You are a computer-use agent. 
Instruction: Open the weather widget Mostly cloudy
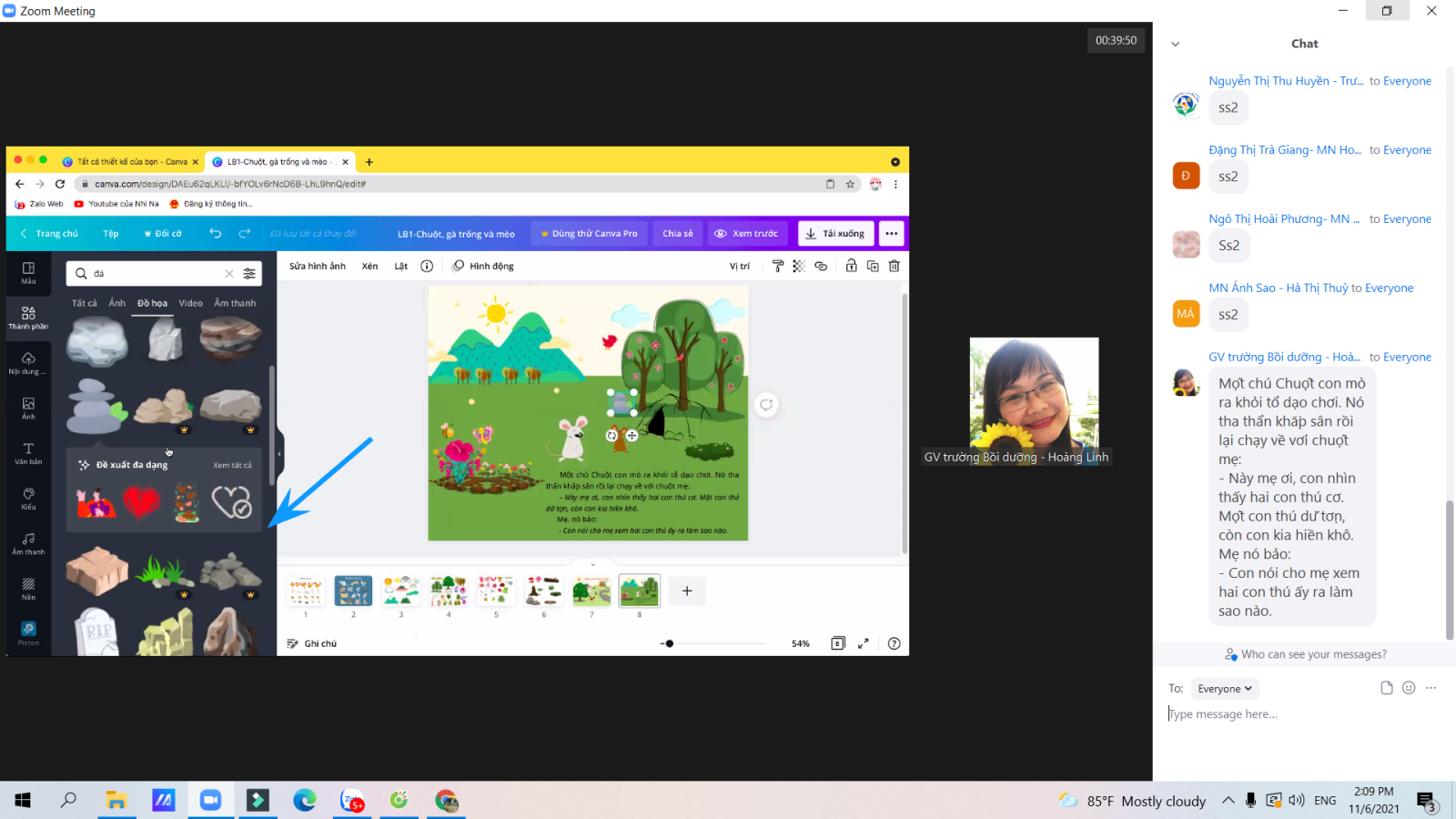click(1132, 801)
